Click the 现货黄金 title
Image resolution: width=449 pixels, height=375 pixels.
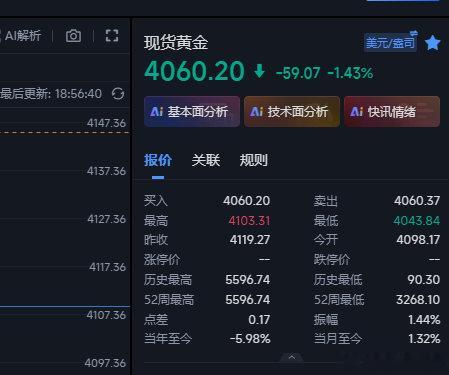coord(176,43)
